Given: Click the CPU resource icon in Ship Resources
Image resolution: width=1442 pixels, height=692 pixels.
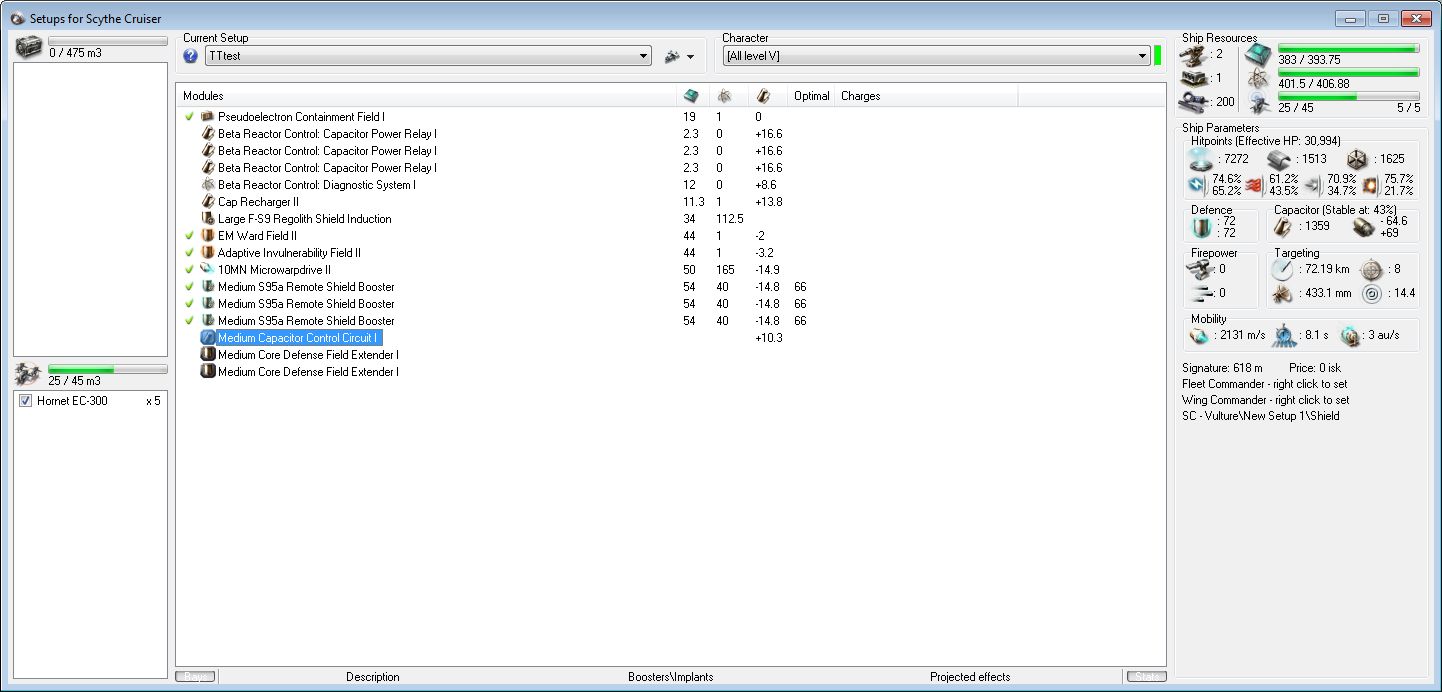Looking at the screenshot, I should [x=1260, y=55].
